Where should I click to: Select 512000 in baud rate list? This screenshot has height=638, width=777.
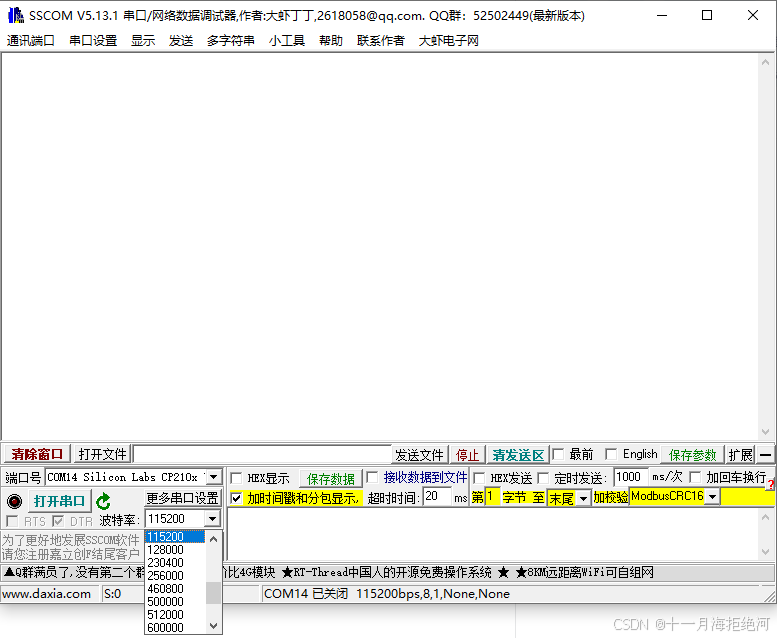point(175,614)
